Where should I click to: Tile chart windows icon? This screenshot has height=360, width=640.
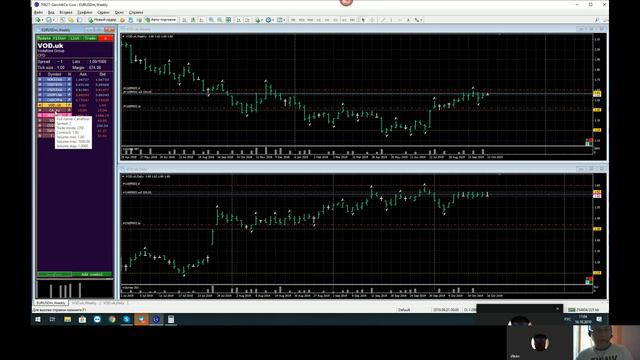tap(228, 20)
